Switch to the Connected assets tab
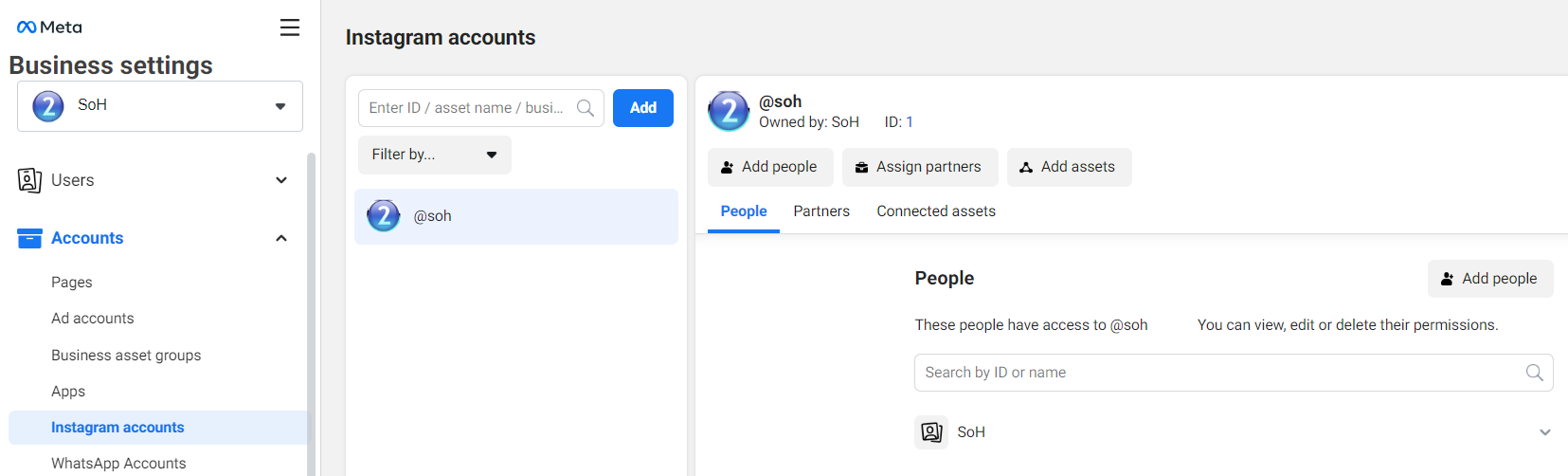 935,211
